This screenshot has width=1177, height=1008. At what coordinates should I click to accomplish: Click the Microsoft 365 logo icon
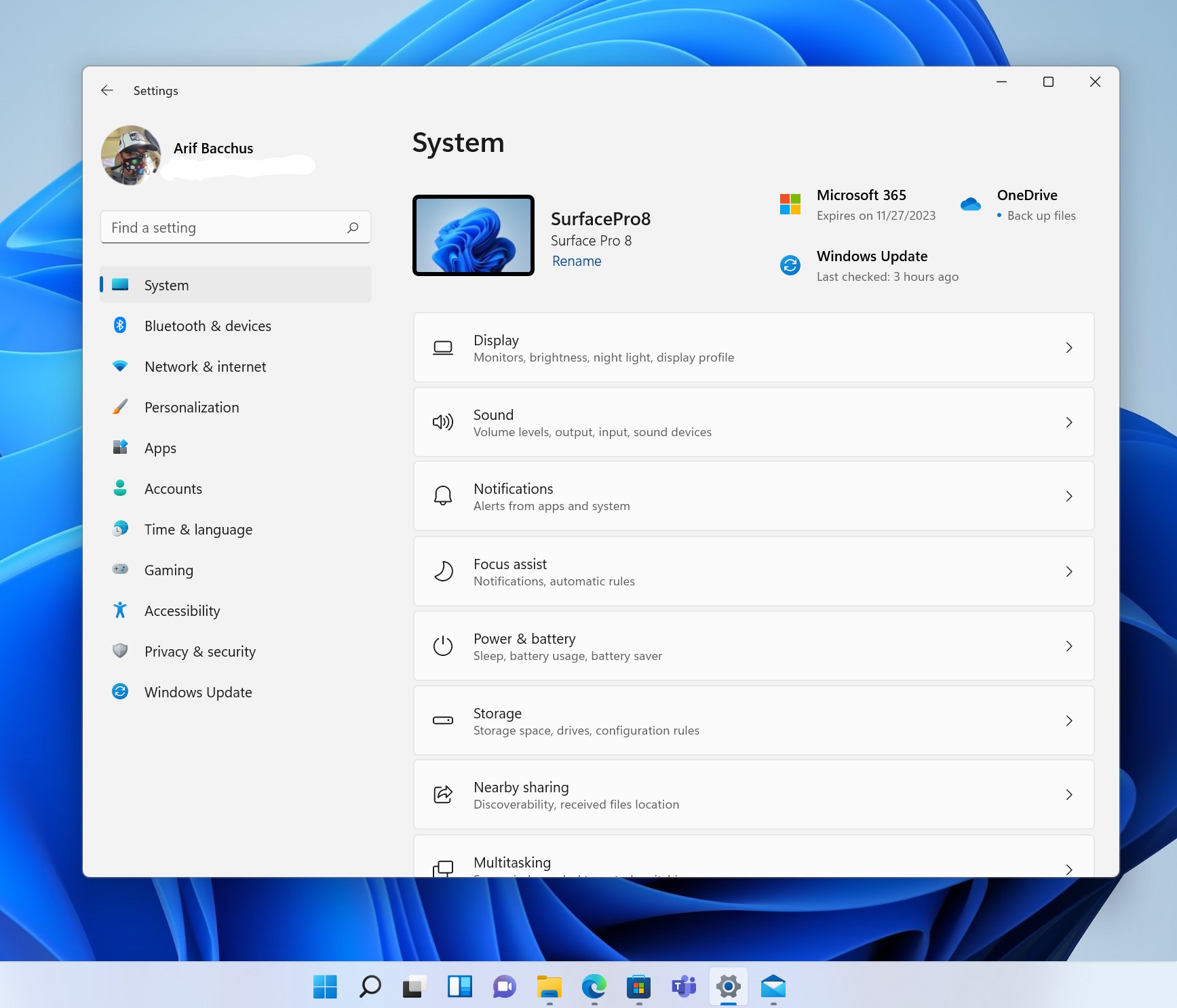coord(790,204)
